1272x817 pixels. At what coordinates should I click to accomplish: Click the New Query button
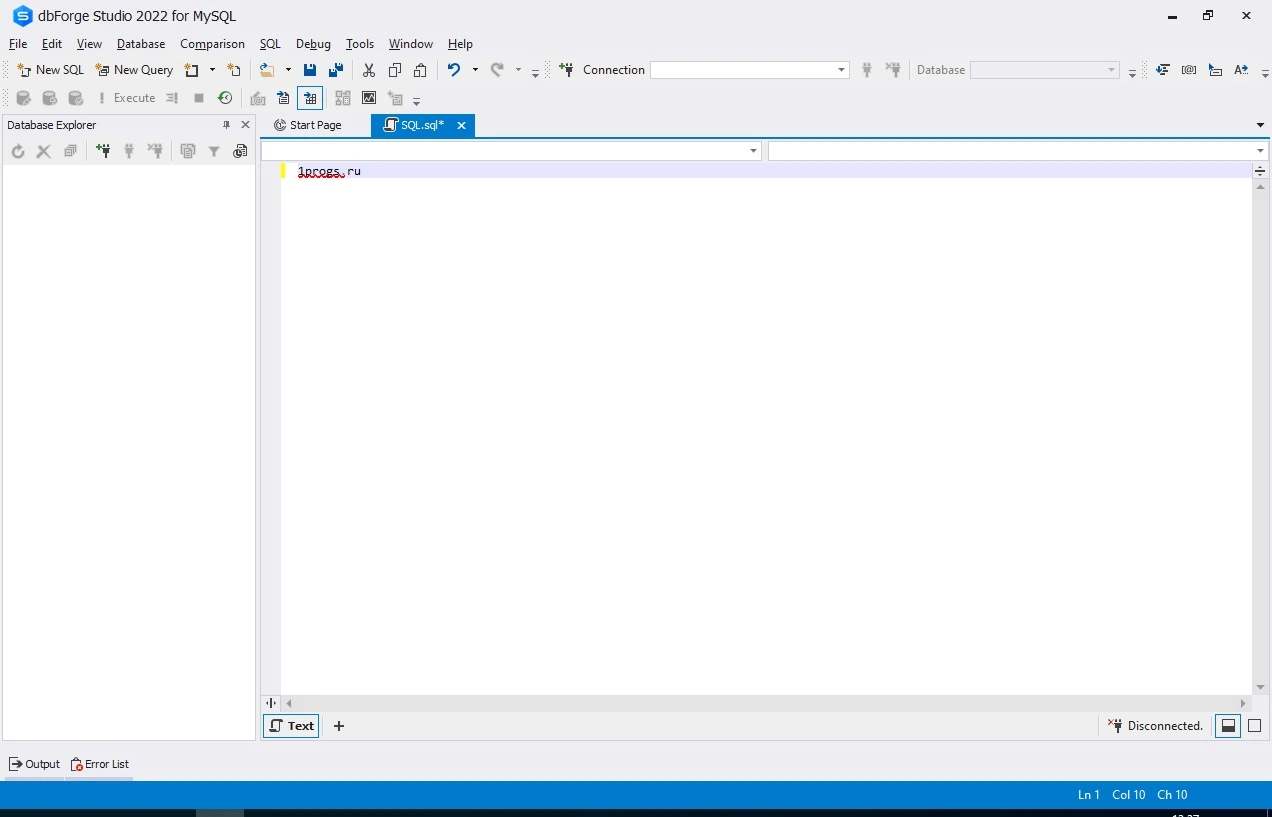(x=134, y=70)
